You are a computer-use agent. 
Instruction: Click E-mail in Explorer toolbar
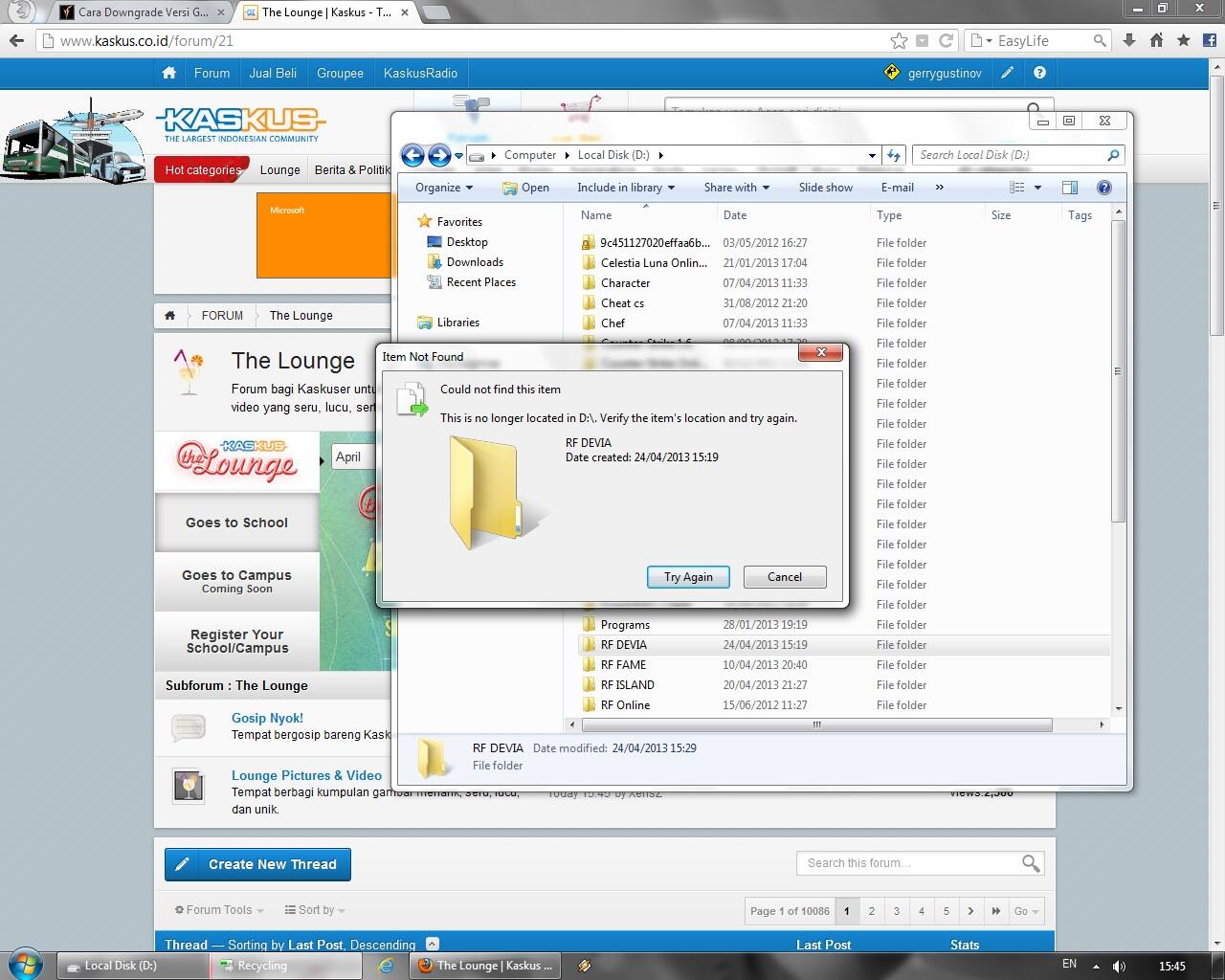[898, 188]
